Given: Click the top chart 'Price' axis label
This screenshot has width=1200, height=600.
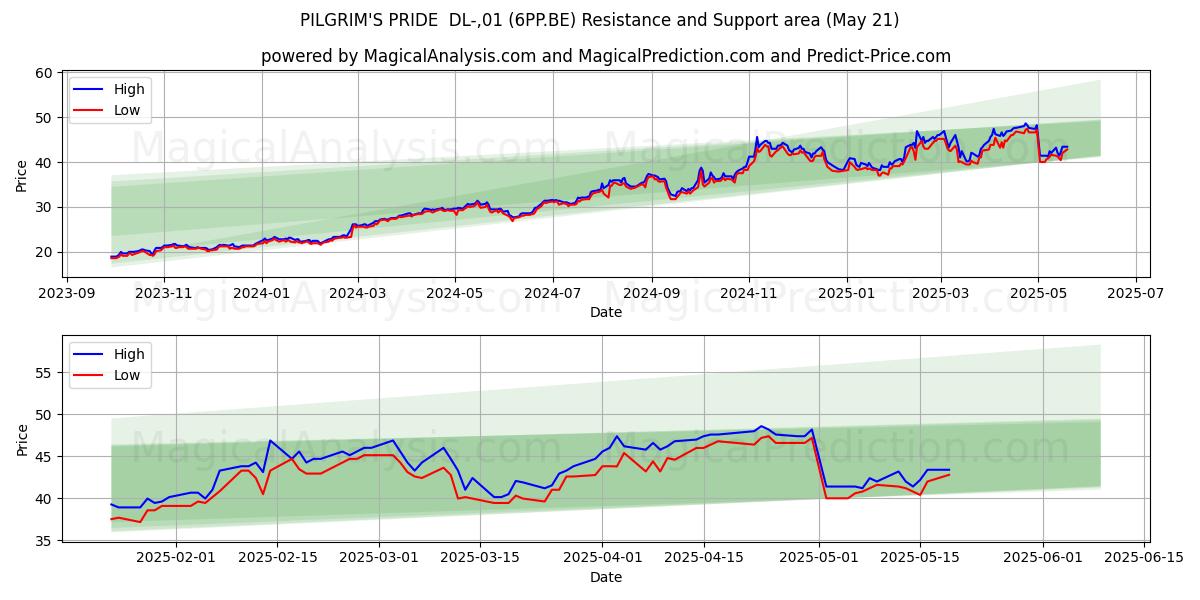Looking at the screenshot, I should pyautogui.click(x=22, y=173).
